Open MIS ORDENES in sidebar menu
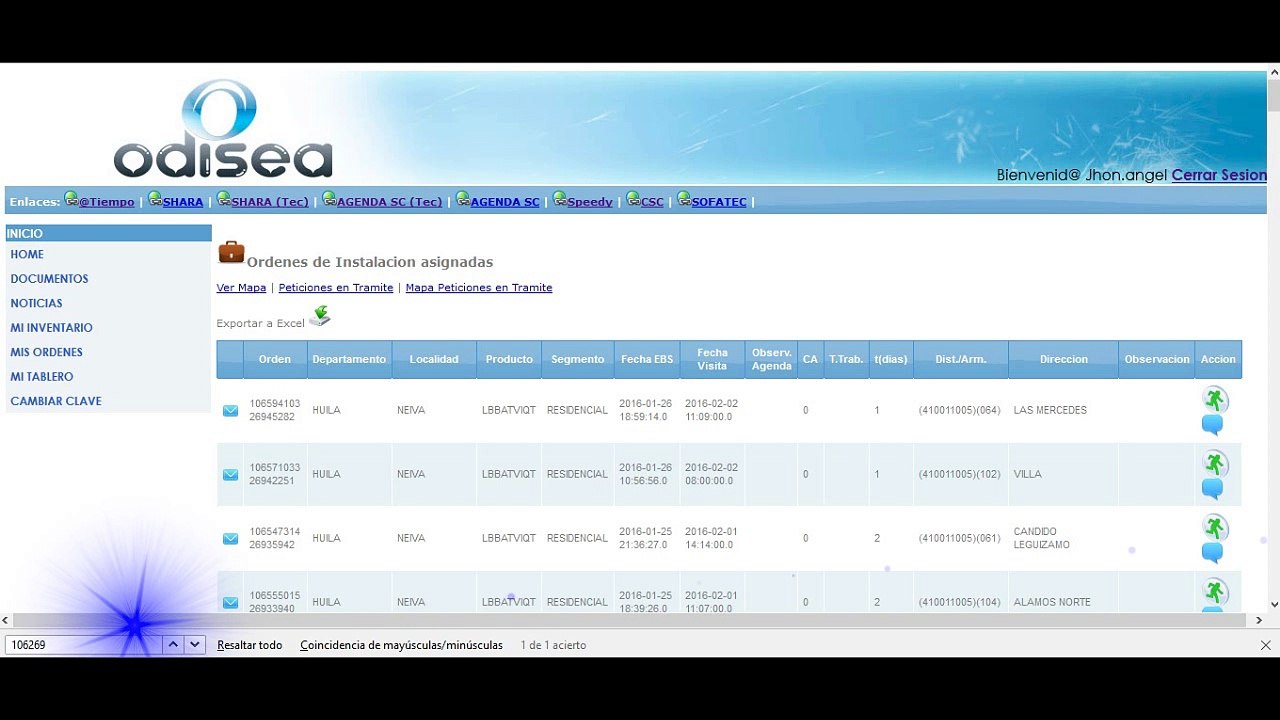The width and height of the screenshot is (1280, 720). click(46, 352)
